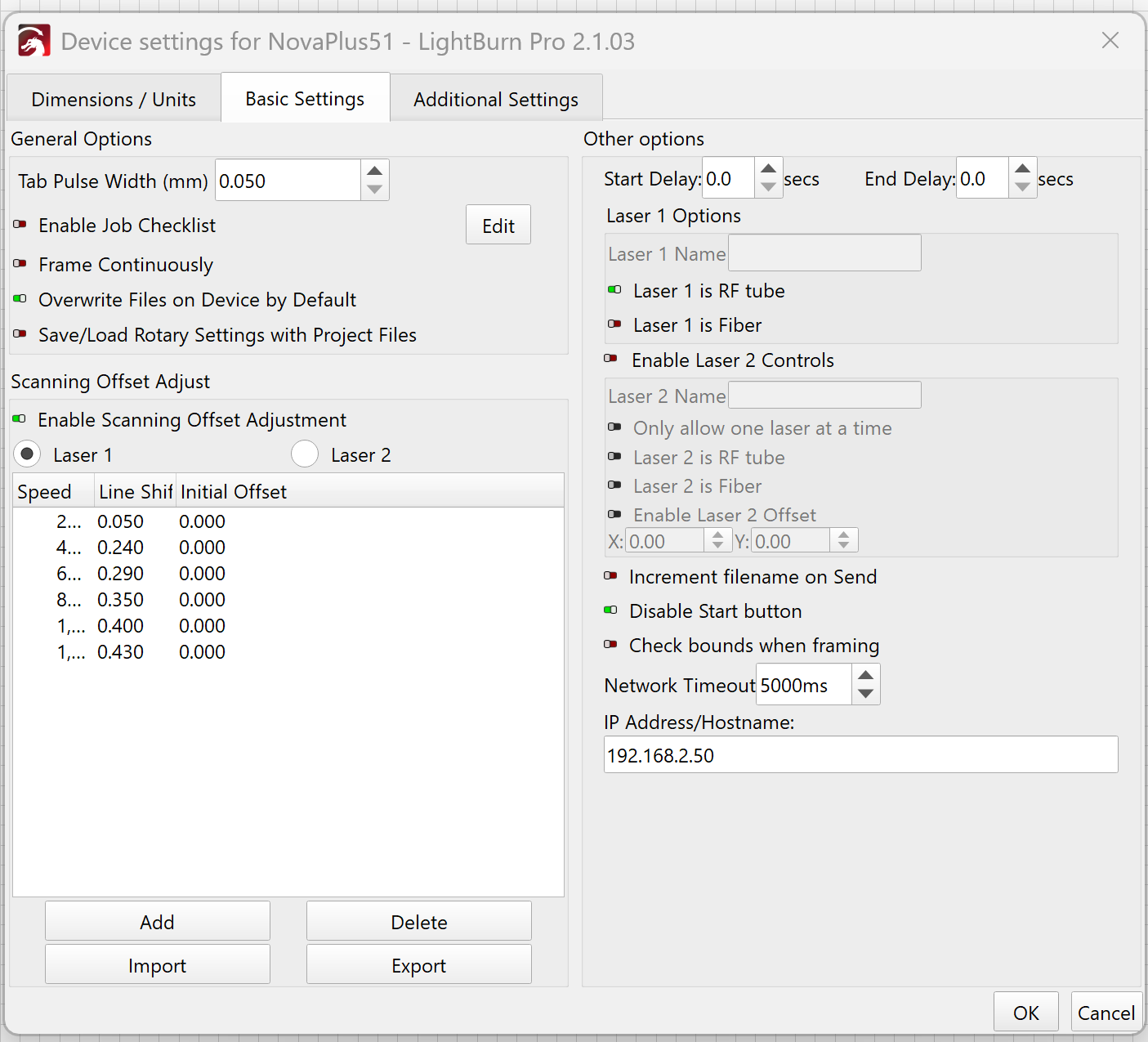Toggle Frame Continuously option
Viewport: 1148px width, 1042px height.
click(20, 264)
